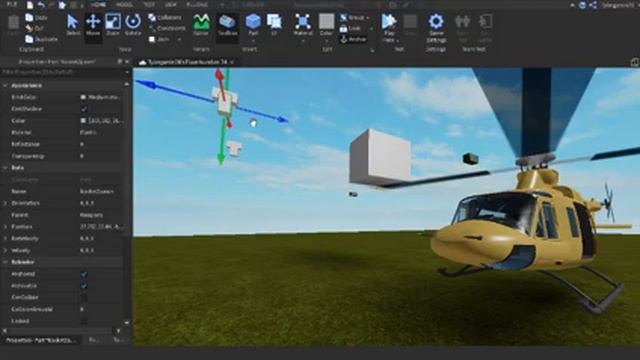Open Game Settings gear
This screenshot has width=640, height=360.
[436, 21]
